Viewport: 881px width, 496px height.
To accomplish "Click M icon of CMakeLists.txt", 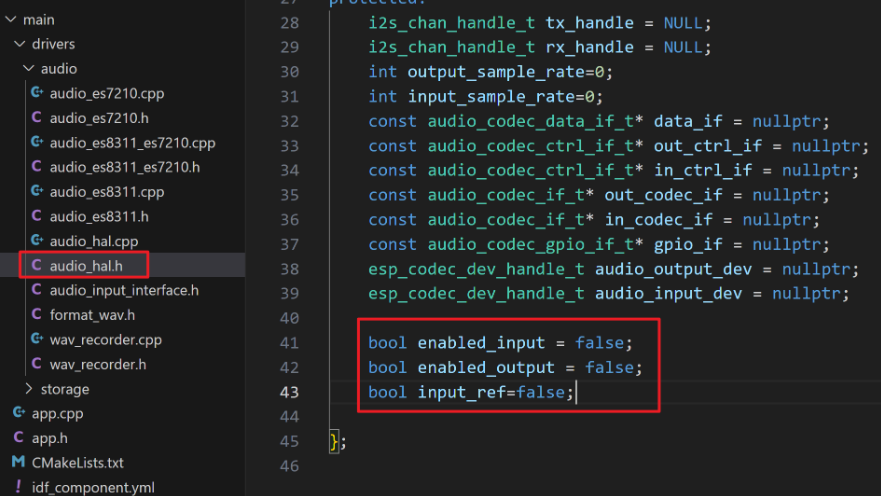I will coord(19,462).
